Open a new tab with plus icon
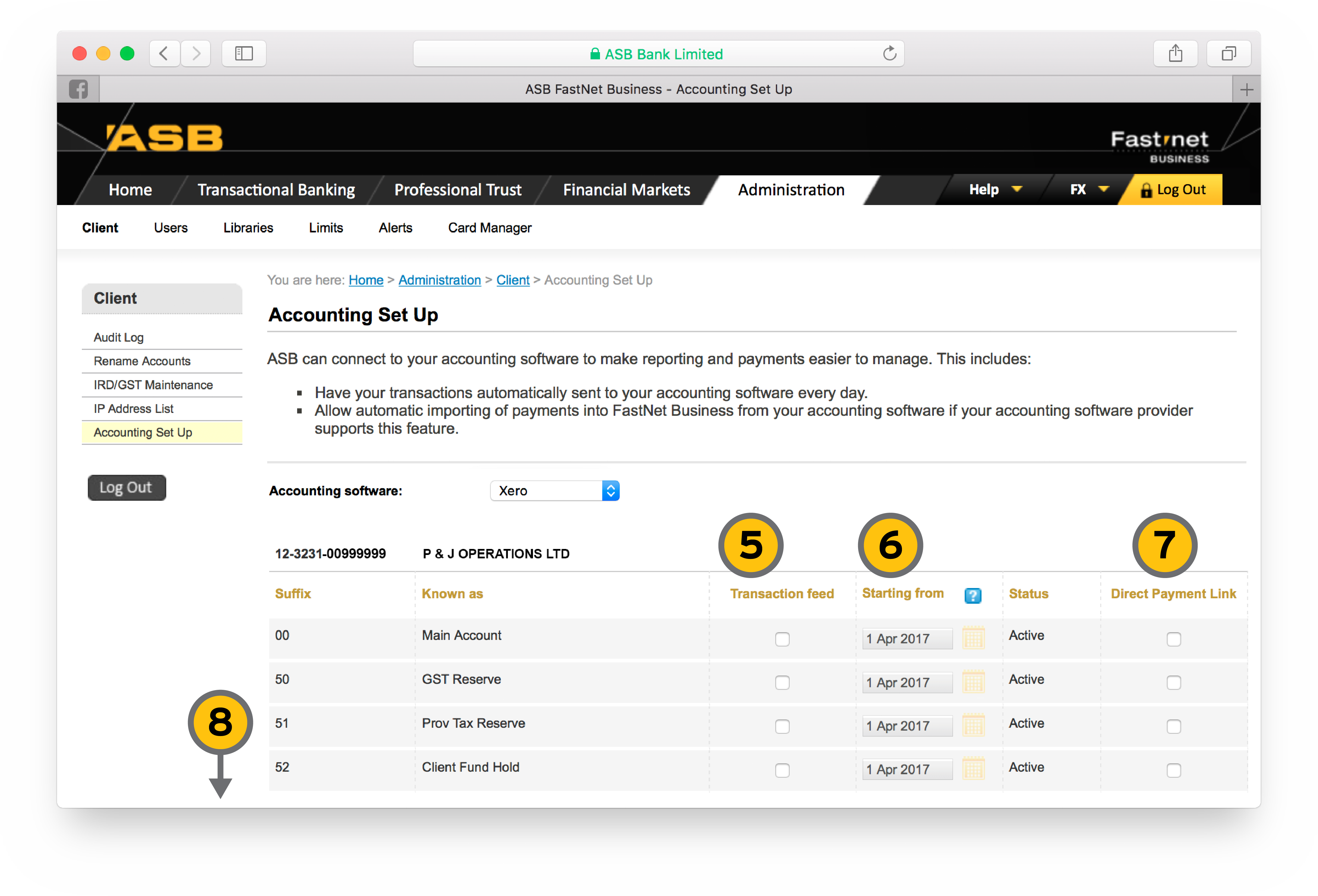Screen dimensions: 1318x896 click(1246, 90)
